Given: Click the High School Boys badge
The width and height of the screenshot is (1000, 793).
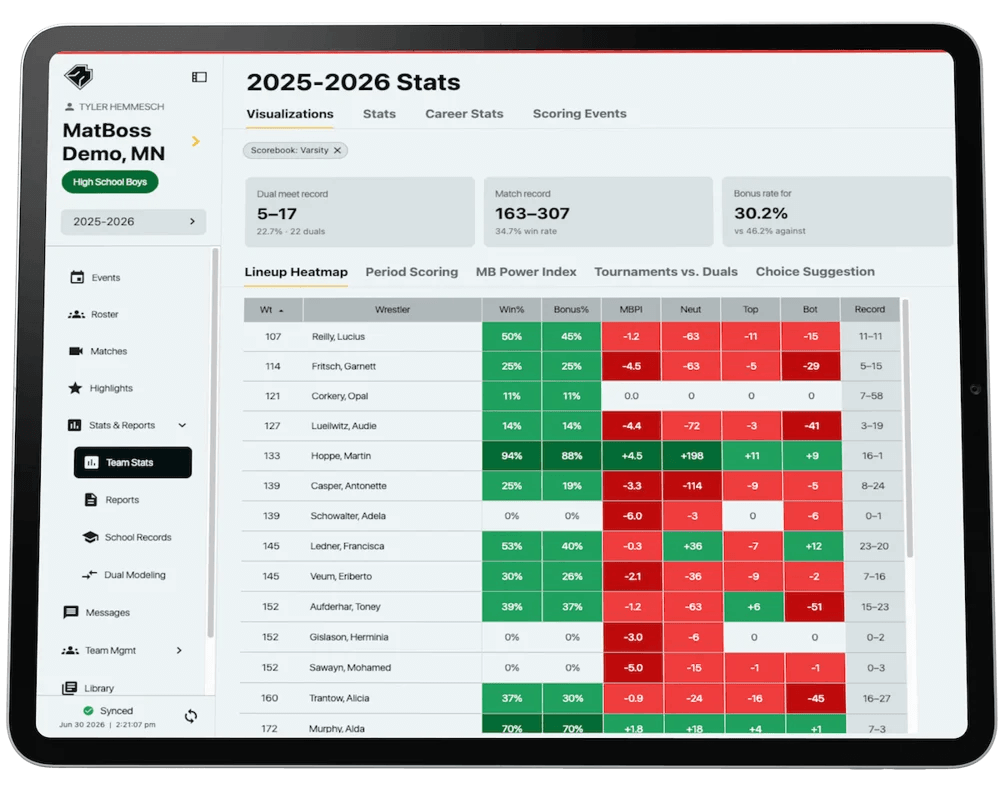Looking at the screenshot, I should pos(110,182).
